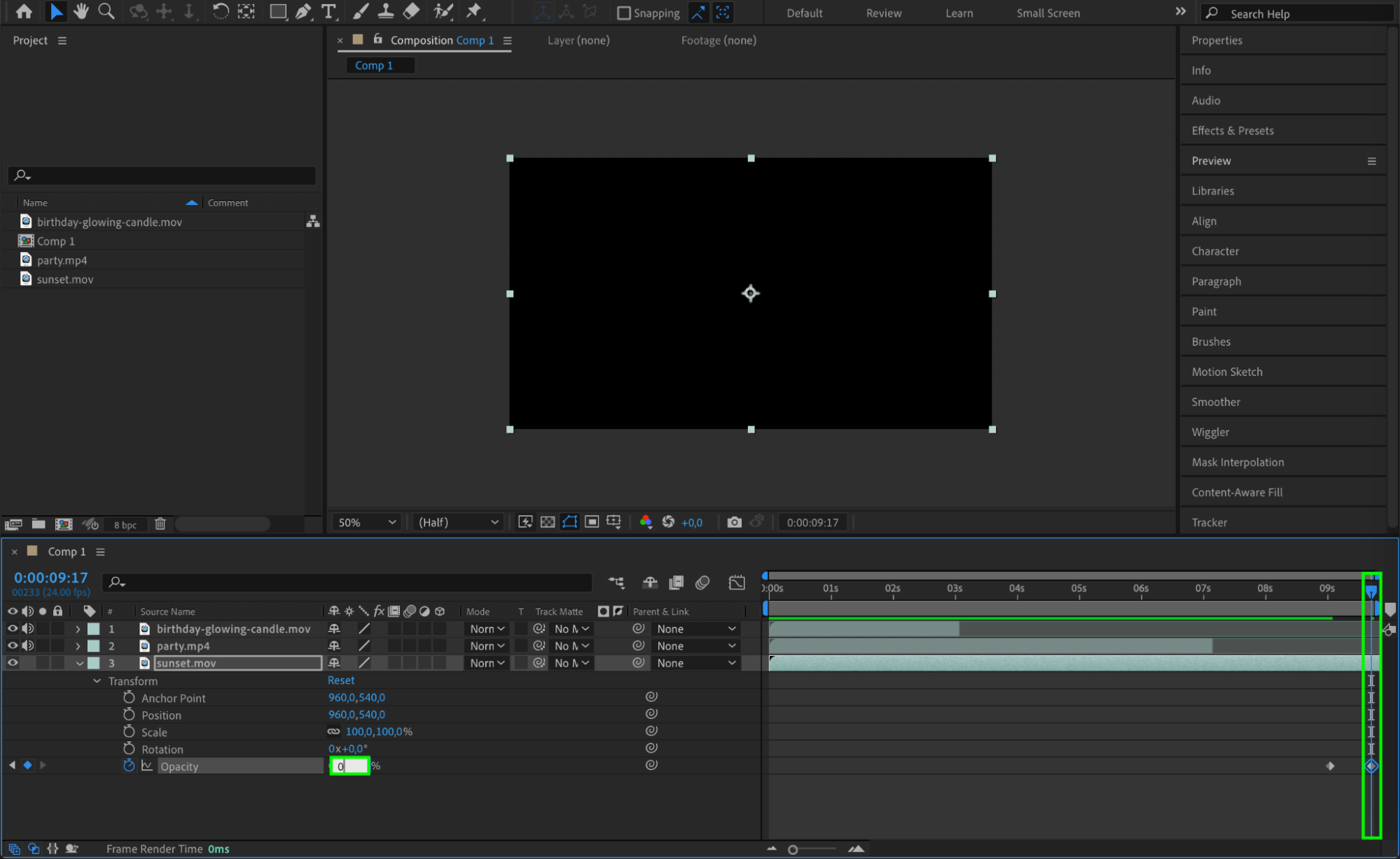Select the Pen tool in toolbar
Image resolution: width=1400 pixels, height=859 pixels.
tap(303, 12)
